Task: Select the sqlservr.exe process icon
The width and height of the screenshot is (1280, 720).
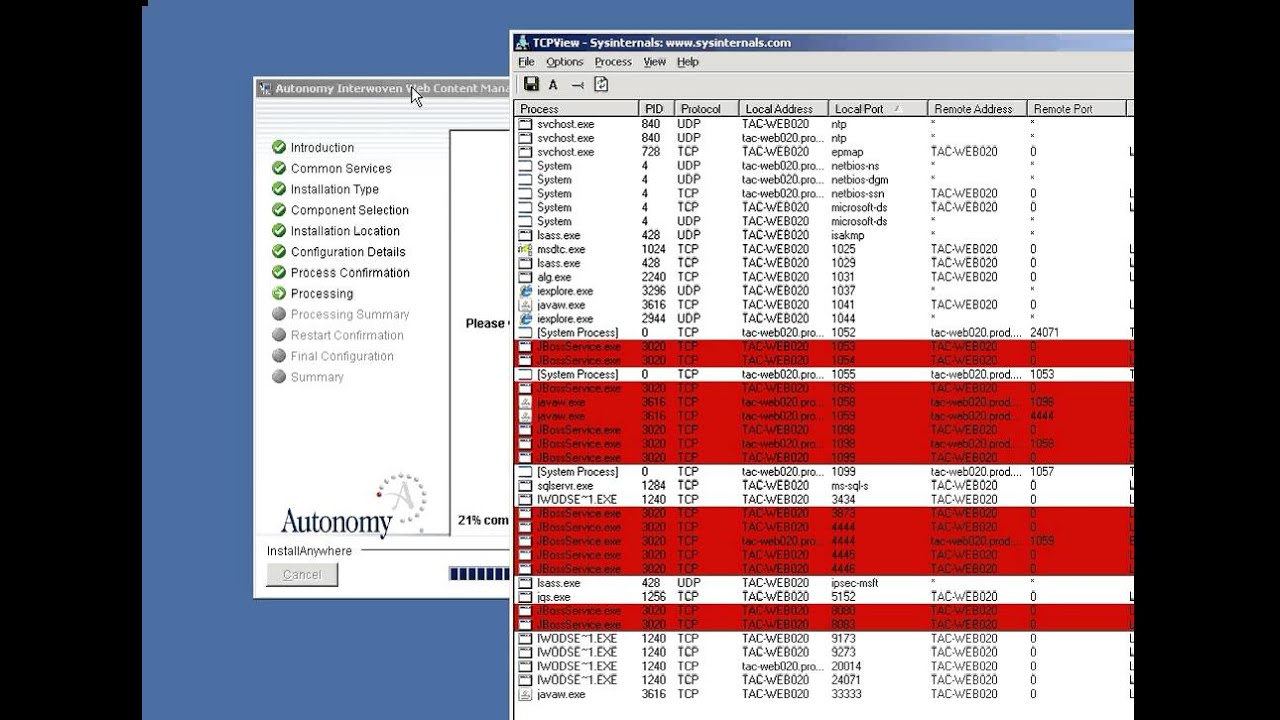Action: [525, 485]
